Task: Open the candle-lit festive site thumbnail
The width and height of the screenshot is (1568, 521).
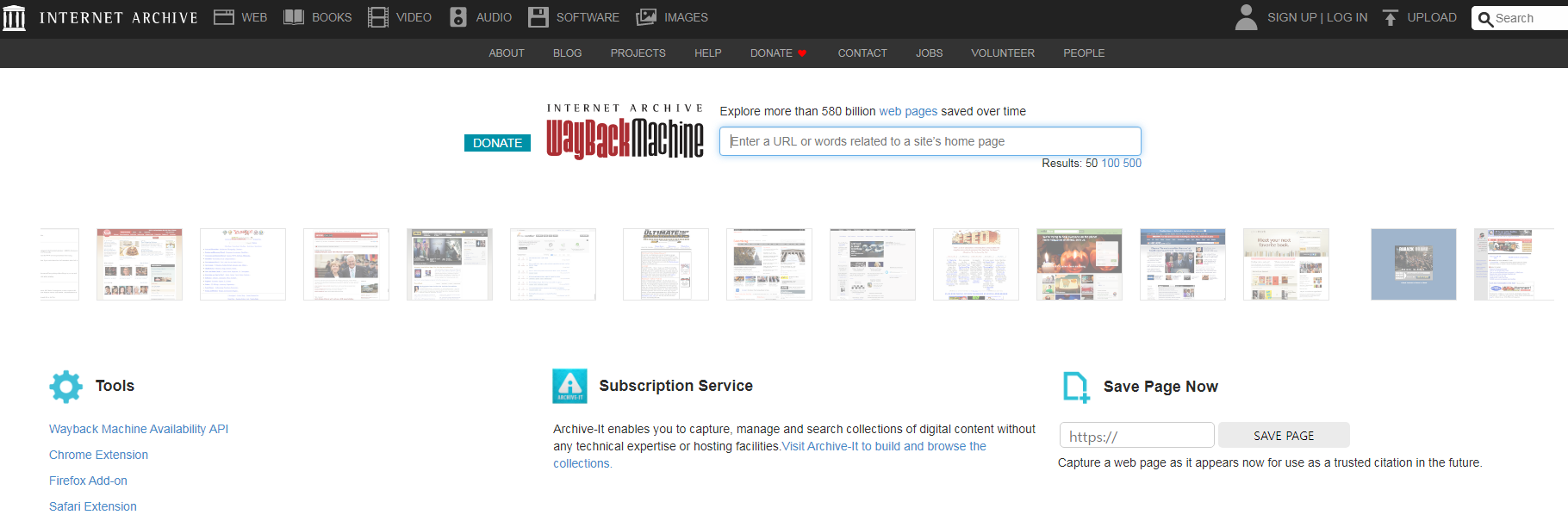Action: pyautogui.click(x=1080, y=264)
